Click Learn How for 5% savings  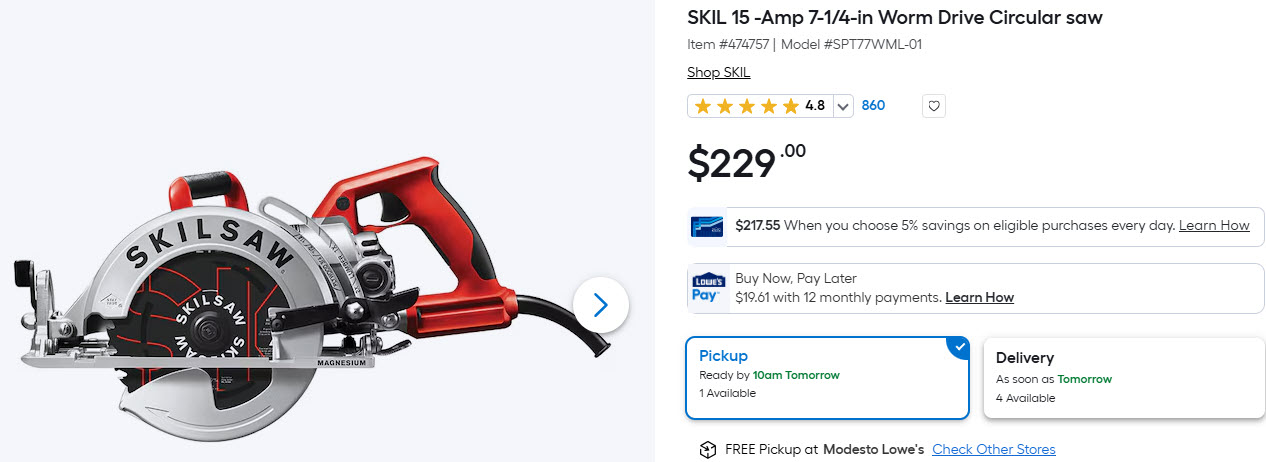click(x=1214, y=226)
